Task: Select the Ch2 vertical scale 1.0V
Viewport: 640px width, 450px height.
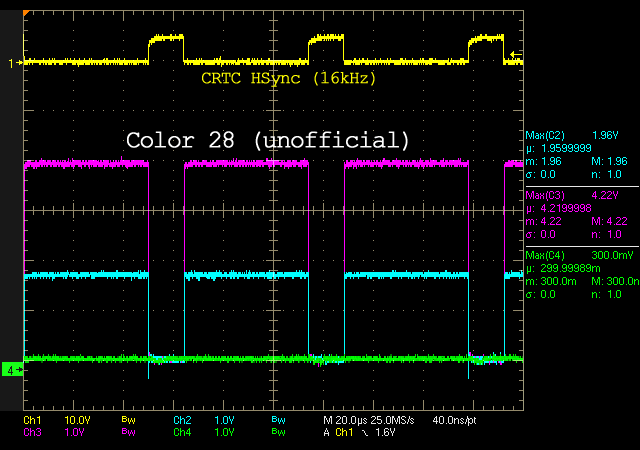Action: pyautogui.click(x=224, y=420)
